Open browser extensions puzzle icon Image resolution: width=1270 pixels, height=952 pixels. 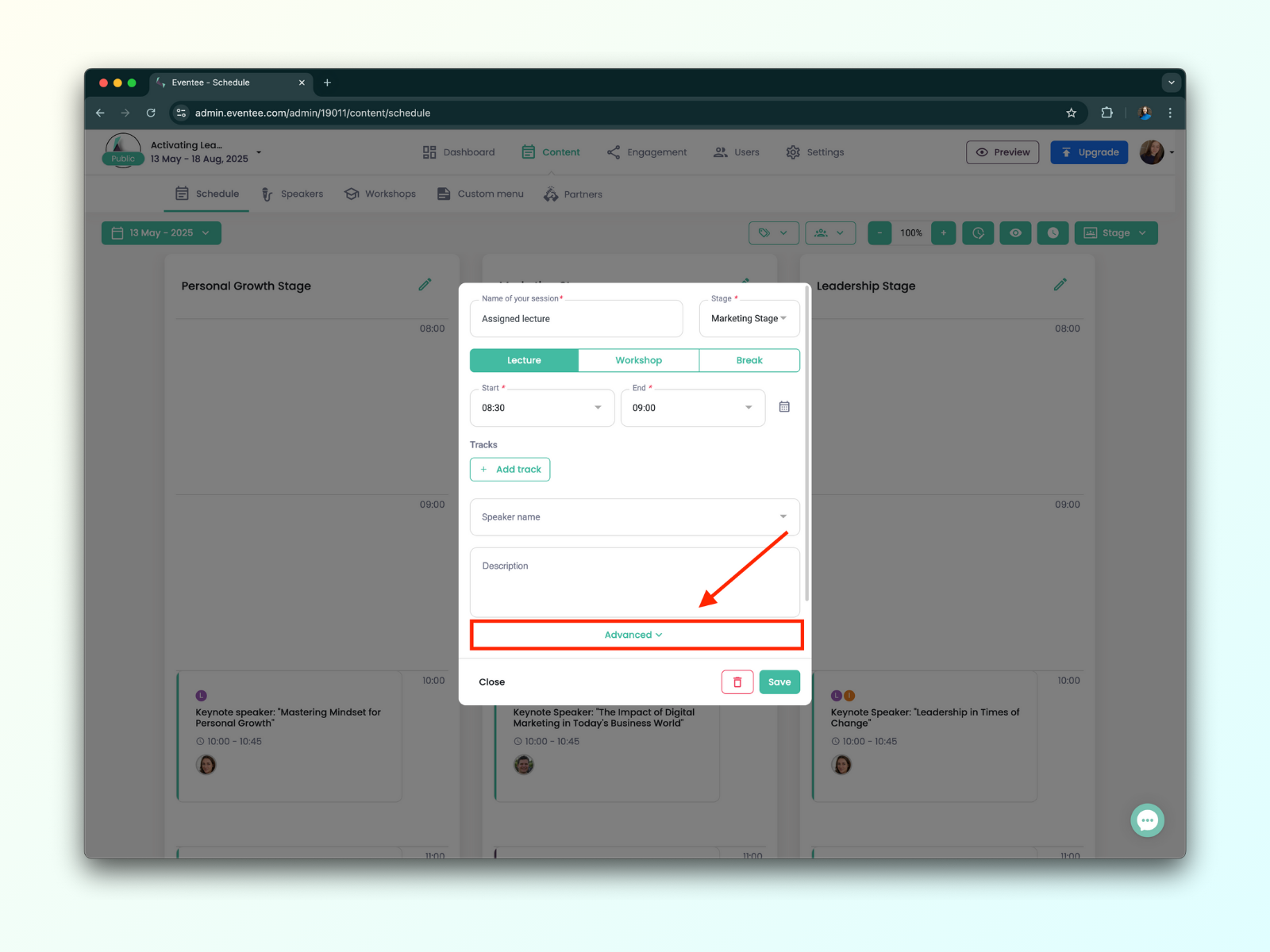coord(1106,113)
